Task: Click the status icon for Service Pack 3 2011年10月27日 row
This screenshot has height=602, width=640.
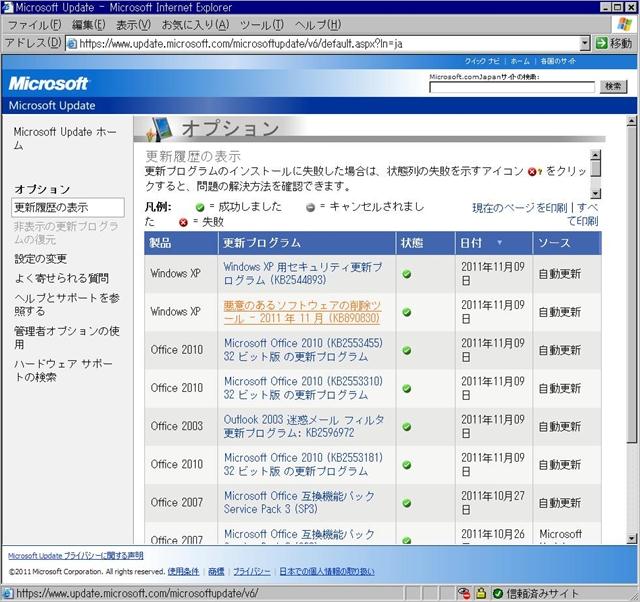Action: [407, 503]
